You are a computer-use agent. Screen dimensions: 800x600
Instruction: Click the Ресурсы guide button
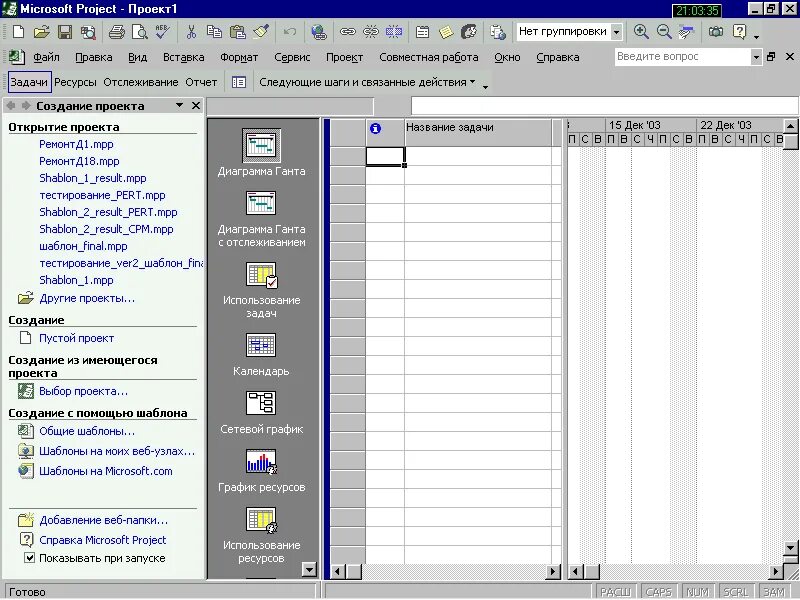75,82
